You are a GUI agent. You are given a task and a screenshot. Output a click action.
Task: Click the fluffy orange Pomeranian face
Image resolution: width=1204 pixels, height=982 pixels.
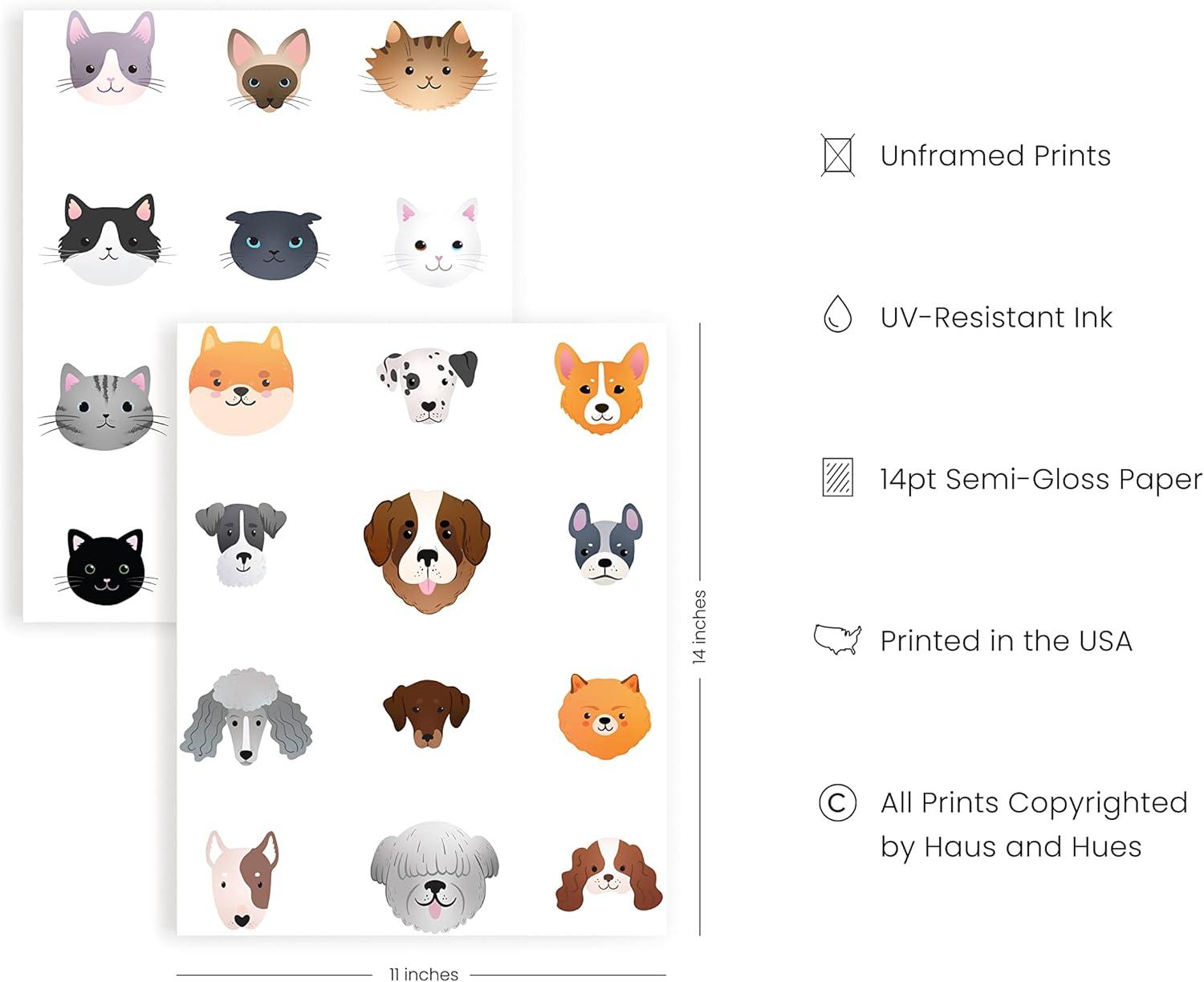coord(604,717)
